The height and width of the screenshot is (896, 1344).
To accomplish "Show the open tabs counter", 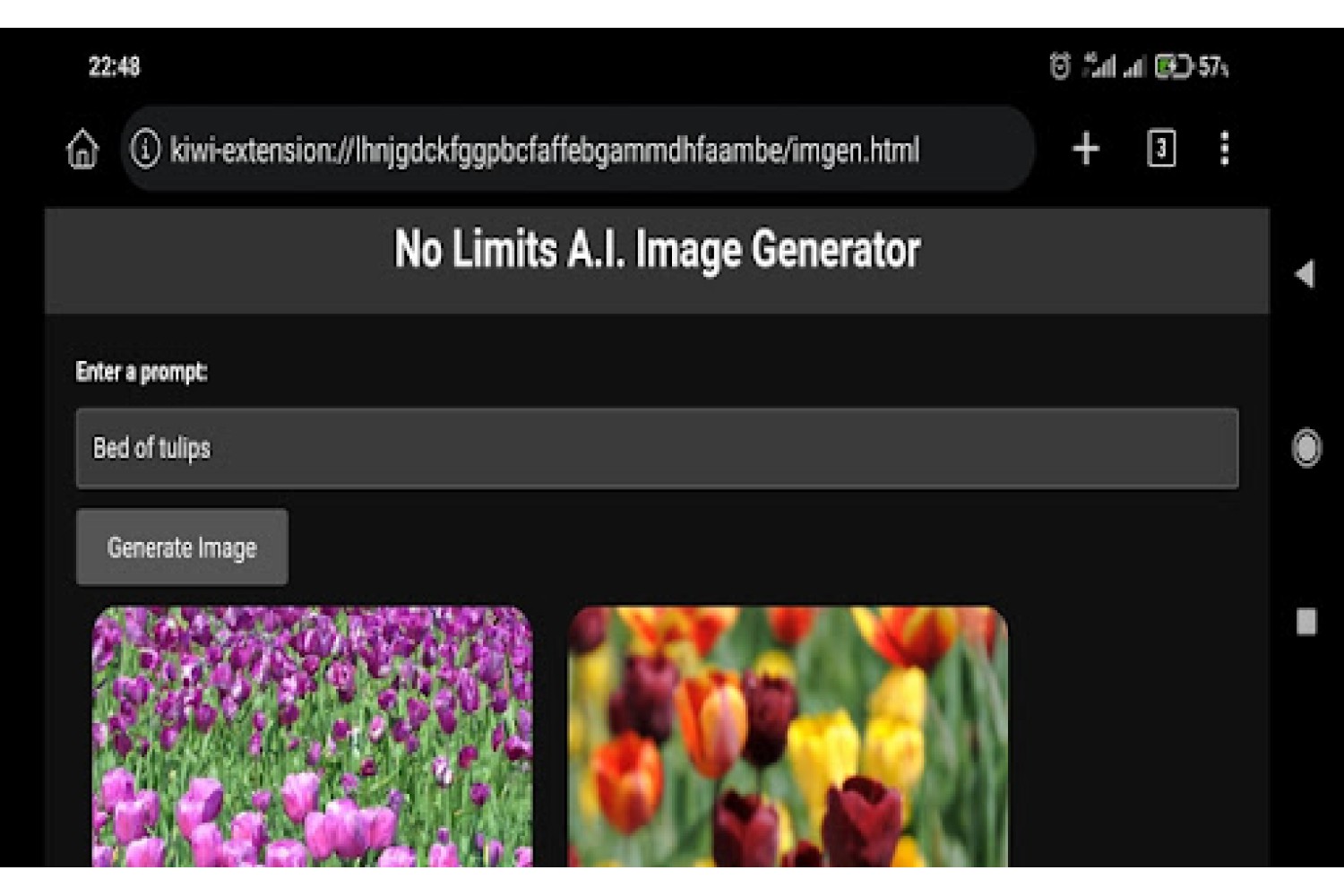I will pyautogui.click(x=1161, y=149).
